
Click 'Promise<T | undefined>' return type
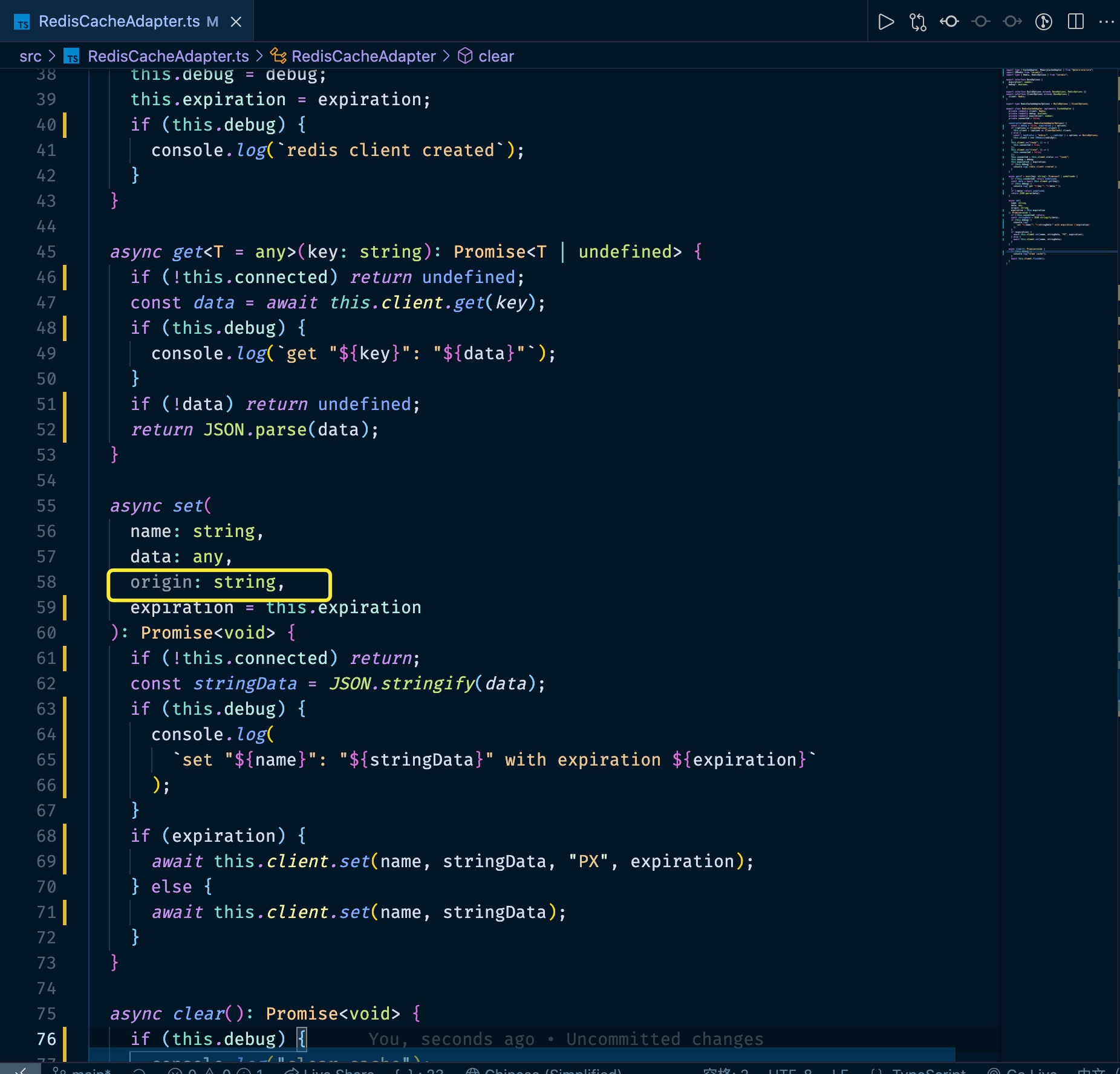tap(568, 252)
